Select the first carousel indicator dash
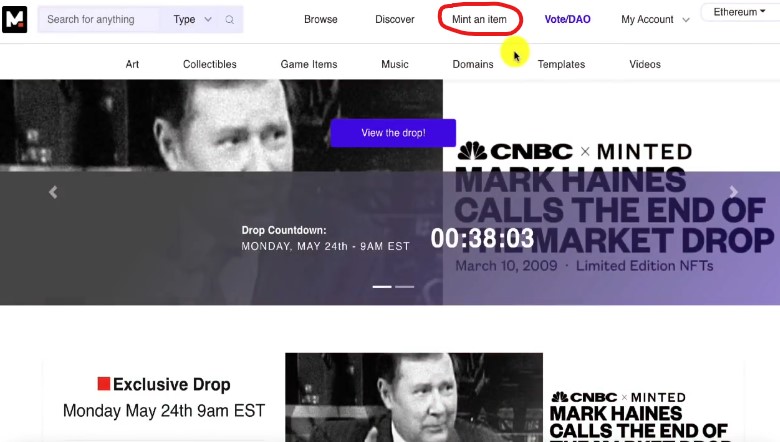 click(382, 286)
